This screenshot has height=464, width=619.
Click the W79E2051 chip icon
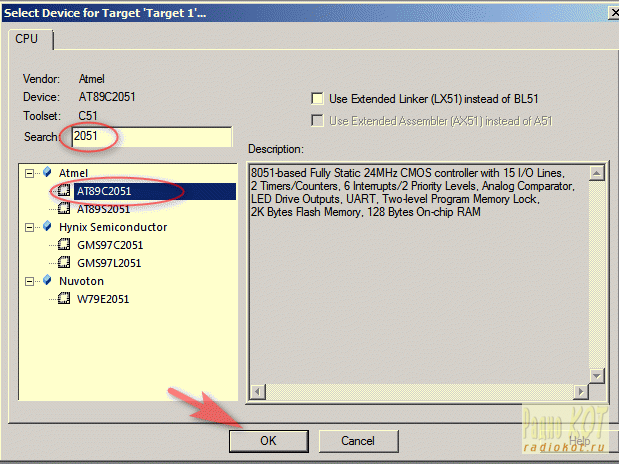click(x=64, y=299)
